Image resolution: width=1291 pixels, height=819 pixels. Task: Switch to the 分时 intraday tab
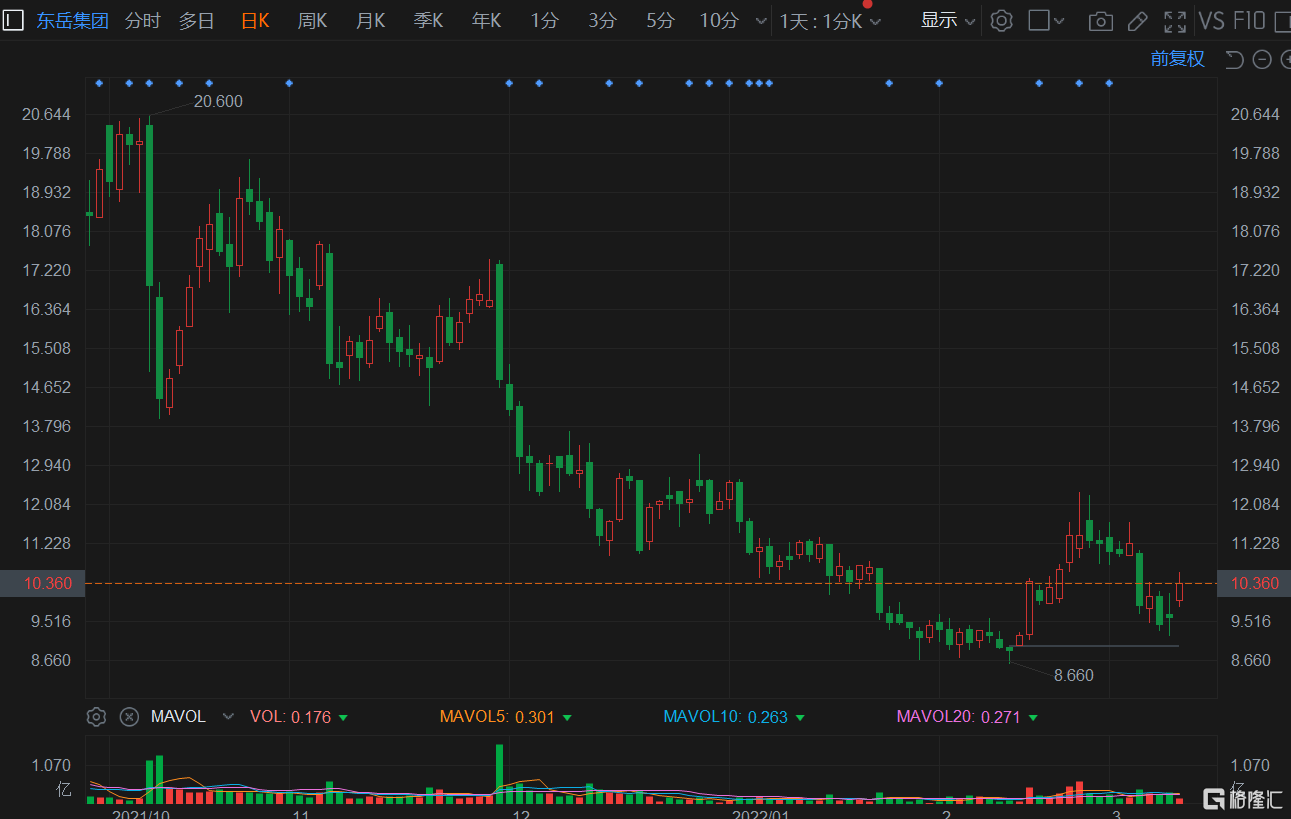(x=143, y=21)
